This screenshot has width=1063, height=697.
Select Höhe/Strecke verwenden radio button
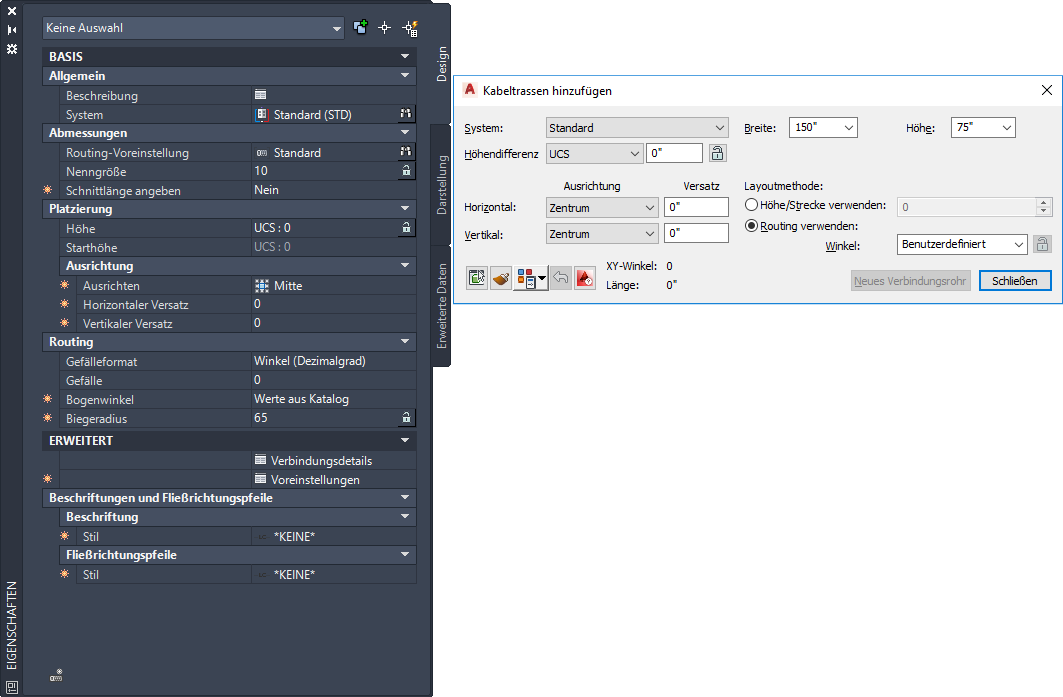[x=751, y=205]
